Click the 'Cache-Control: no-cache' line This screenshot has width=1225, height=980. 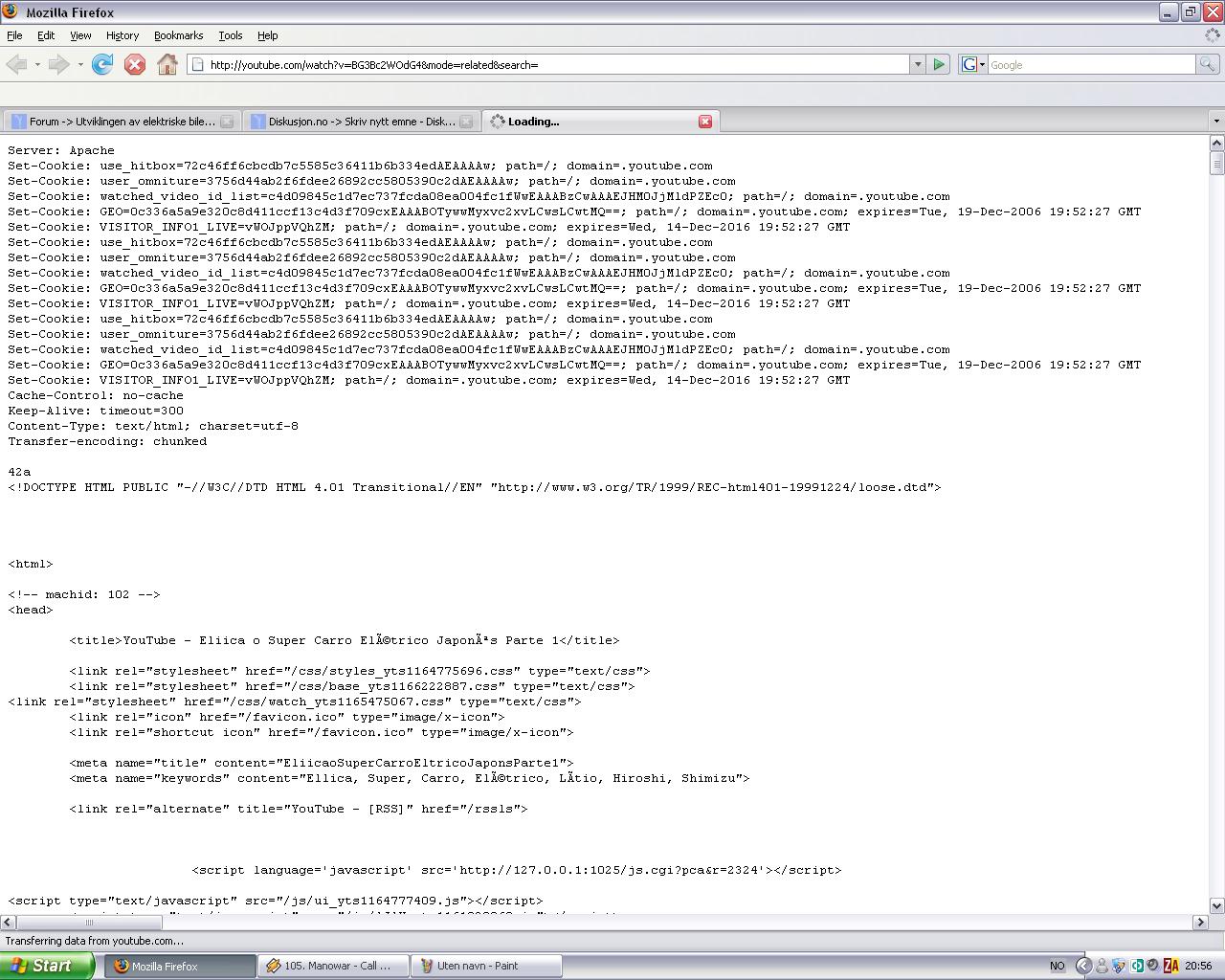(96, 395)
